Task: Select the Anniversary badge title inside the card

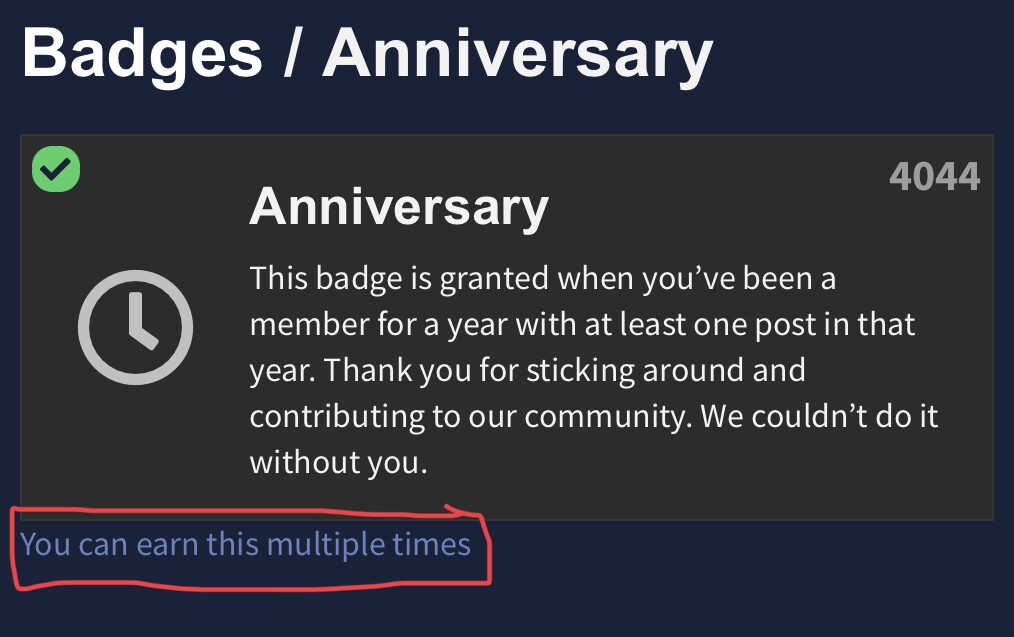Action: [x=399, y=207]
